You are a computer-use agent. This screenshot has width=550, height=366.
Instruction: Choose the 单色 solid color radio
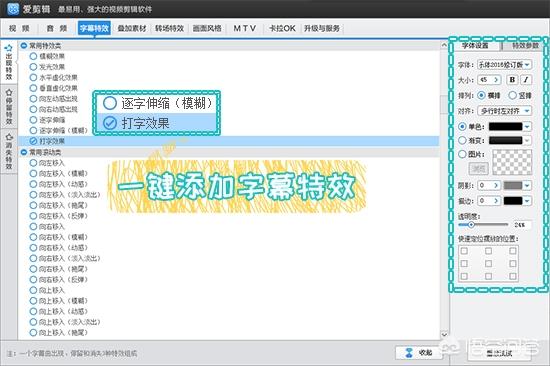pyautogui.click(x=462, y=126)
